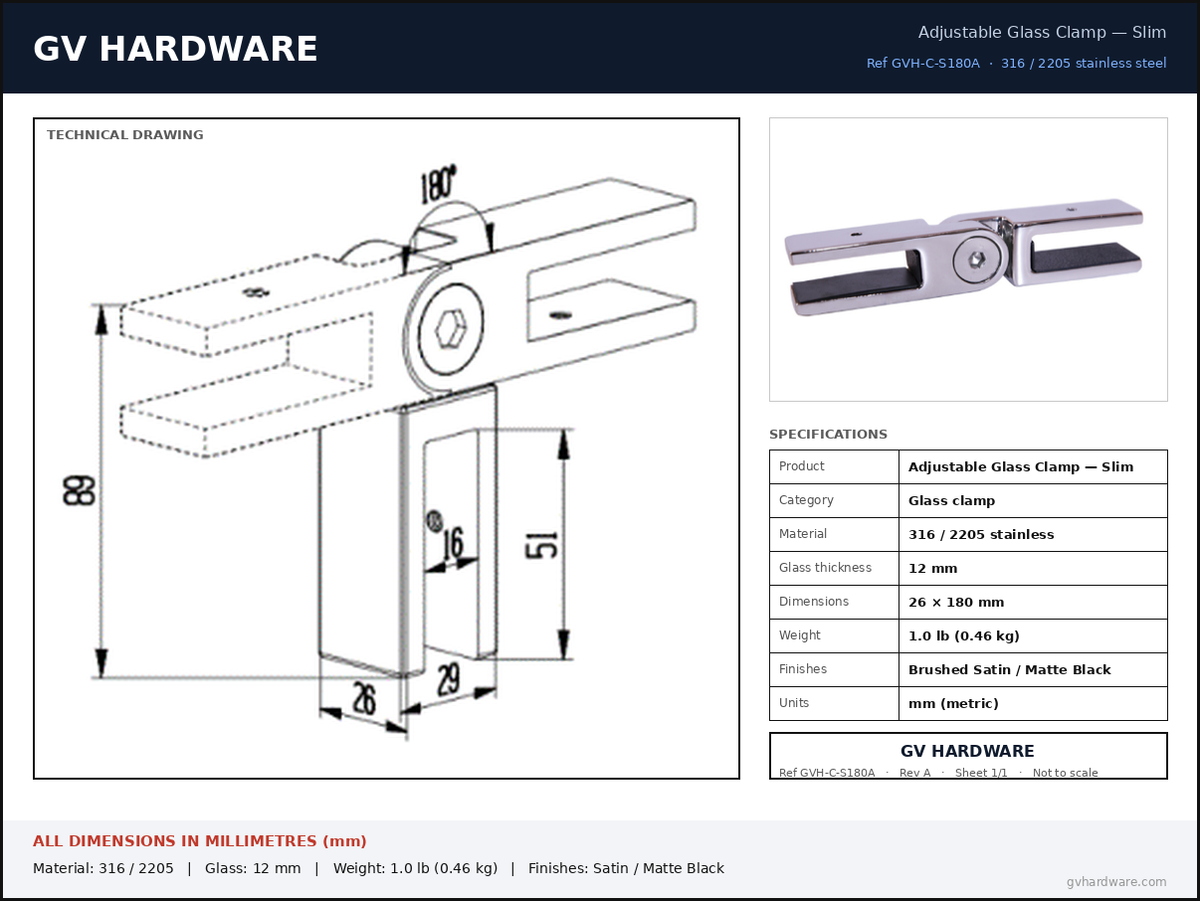
Task: Click 'Glass: 12 mm' in the footer
Action: tap(253, 868)
